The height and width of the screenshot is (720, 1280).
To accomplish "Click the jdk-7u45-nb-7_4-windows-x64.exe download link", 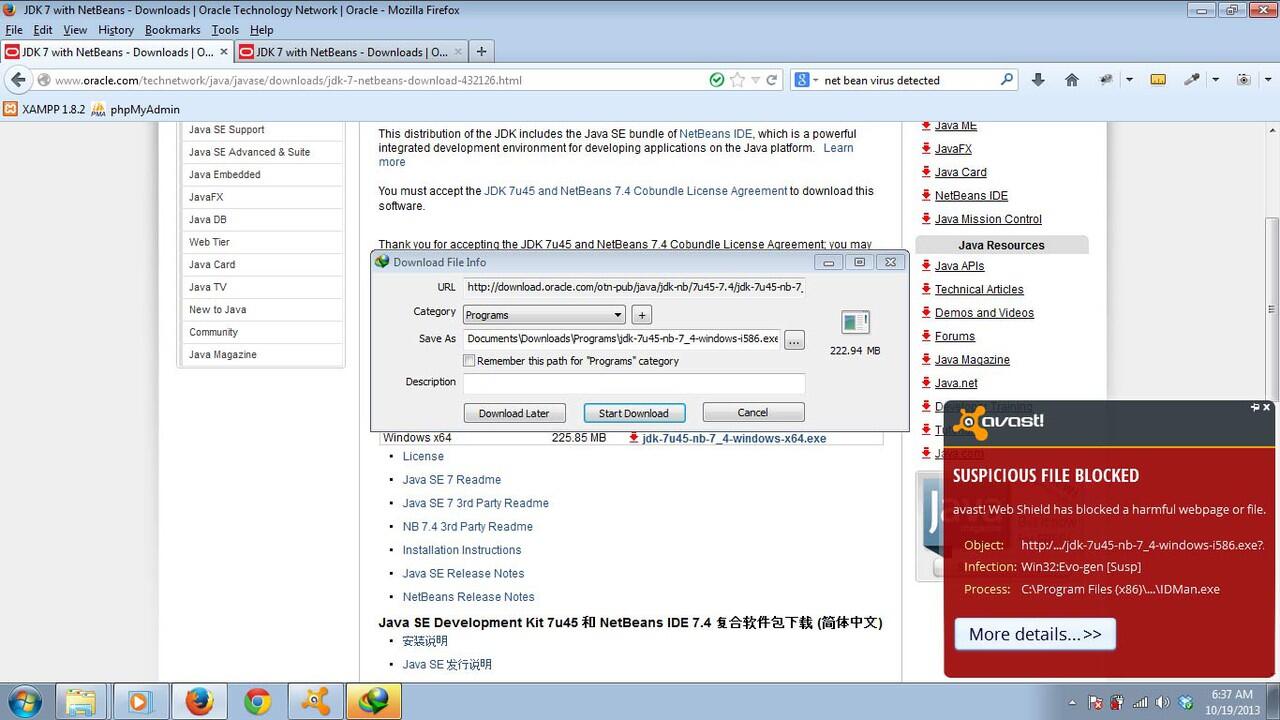I will tap(732, 438).
